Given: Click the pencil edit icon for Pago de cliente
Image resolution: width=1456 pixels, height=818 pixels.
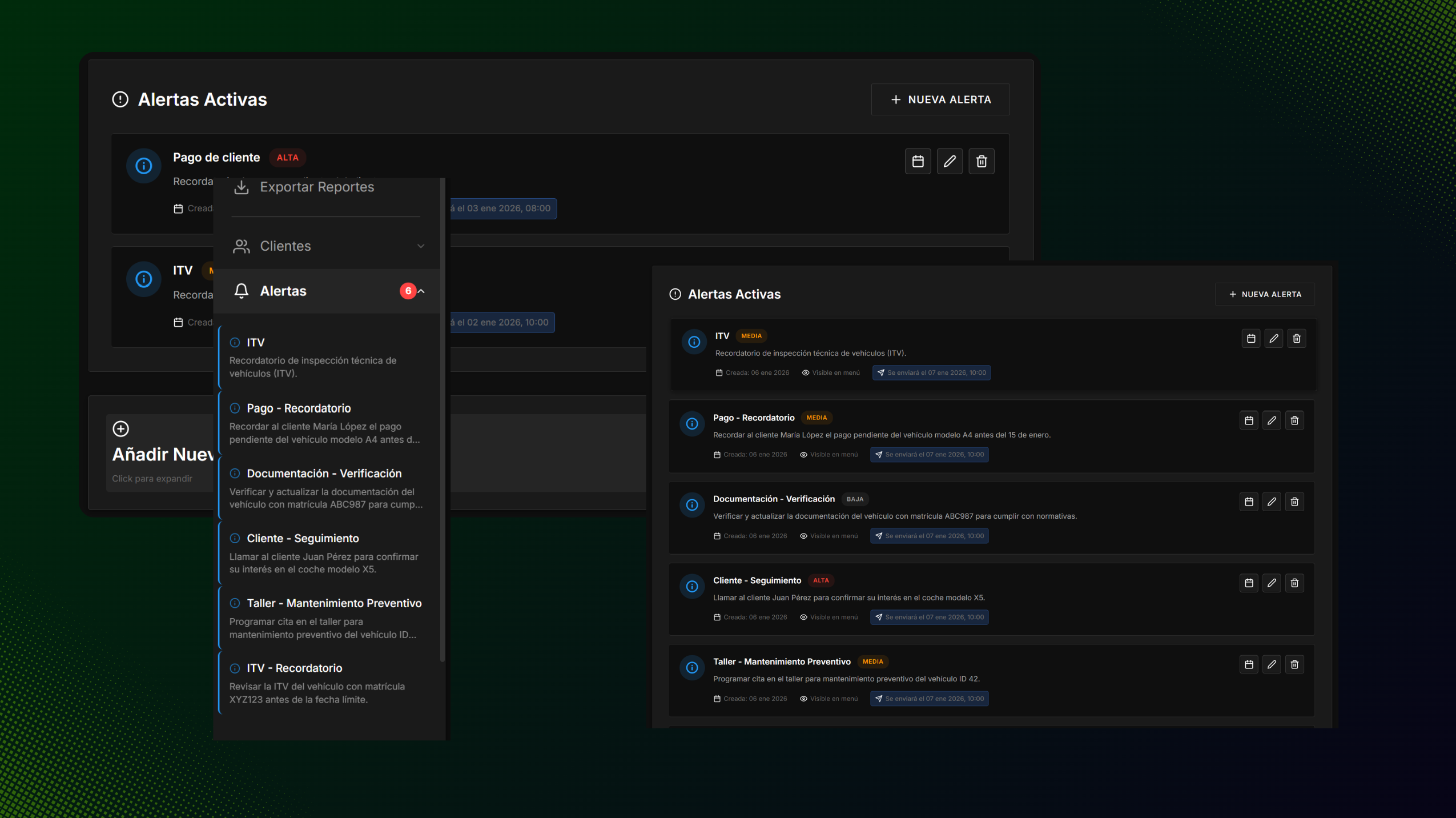Looking at the screenshot, I should coord(949,162).
